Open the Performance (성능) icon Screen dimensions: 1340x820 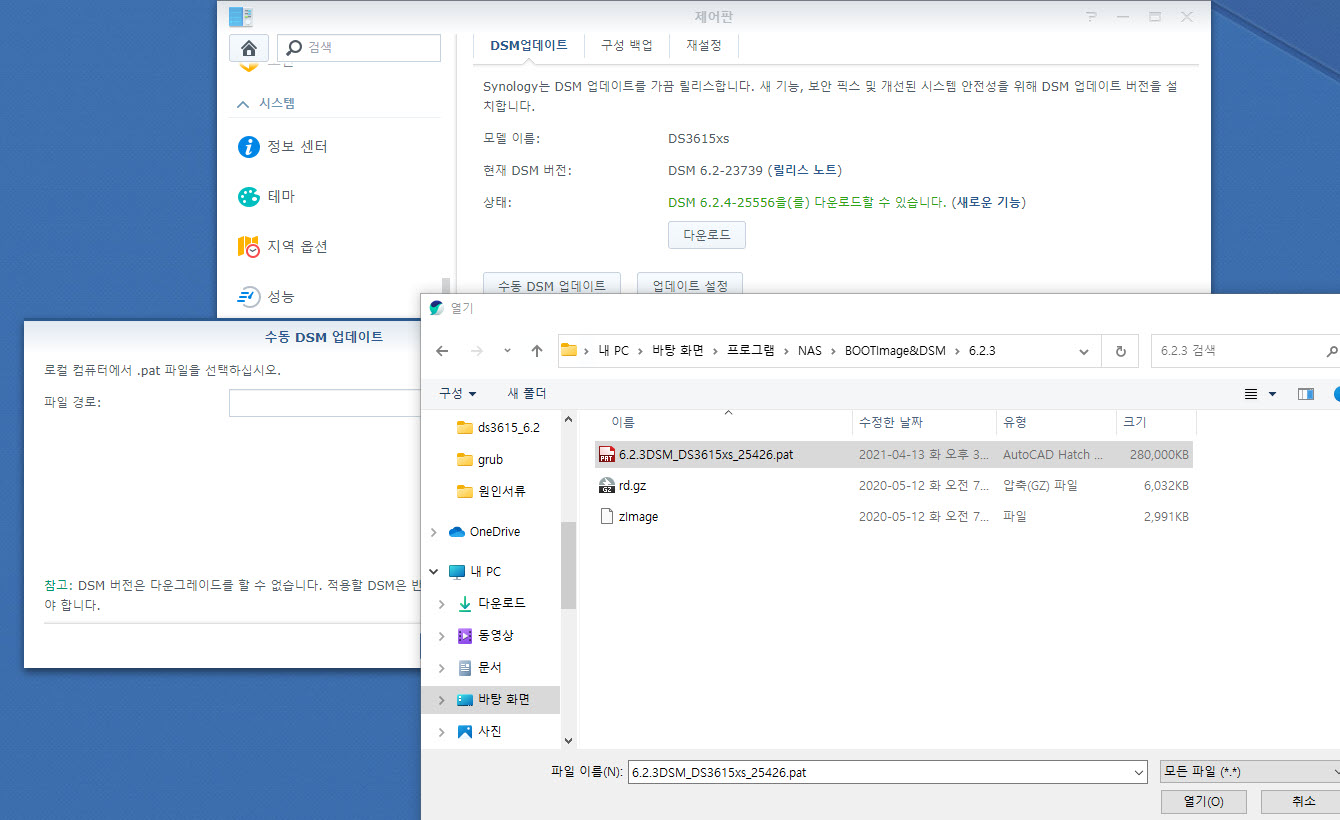click(x=248, y=297)
